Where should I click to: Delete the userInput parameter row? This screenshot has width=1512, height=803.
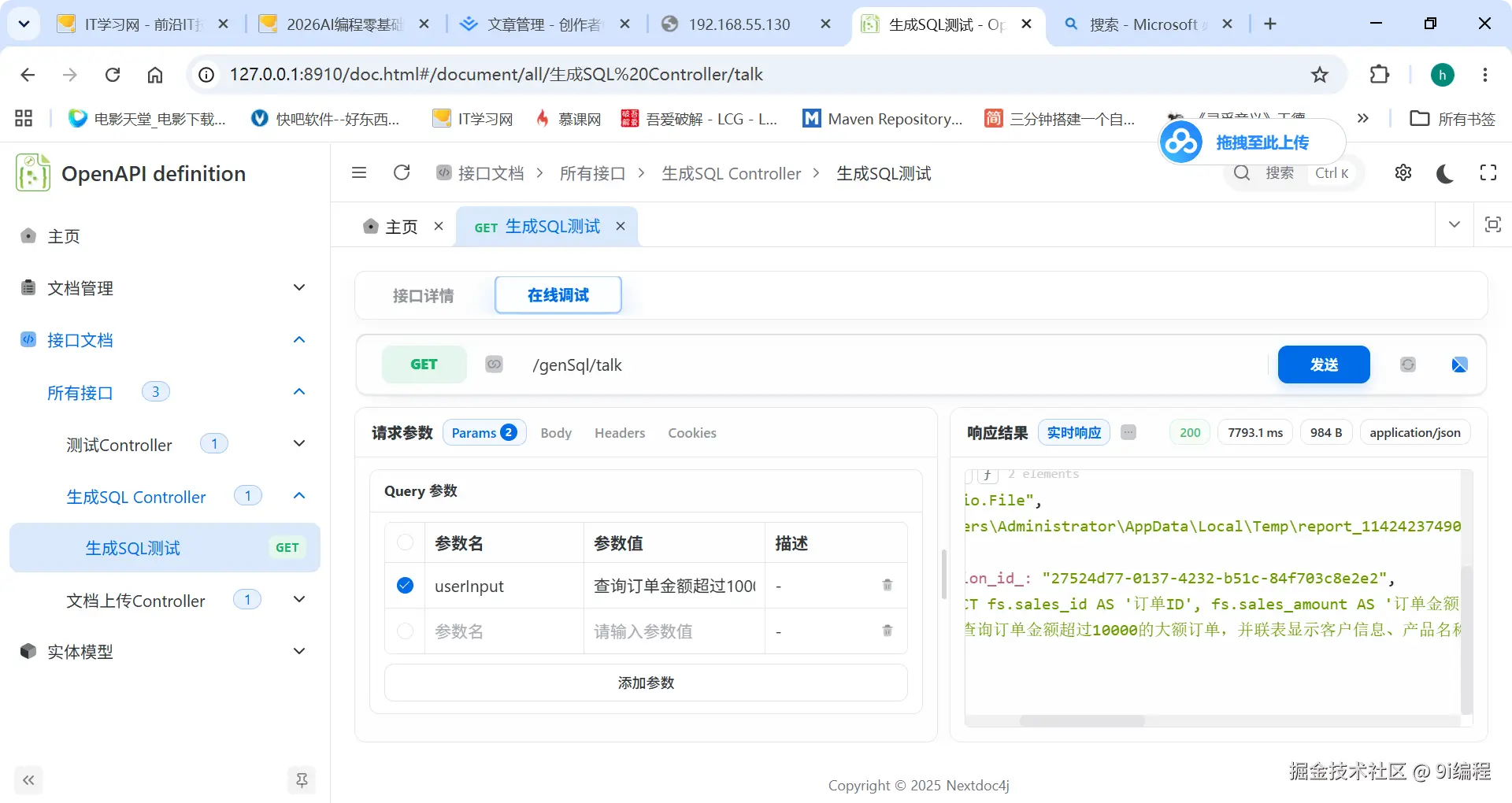[888, 585]
